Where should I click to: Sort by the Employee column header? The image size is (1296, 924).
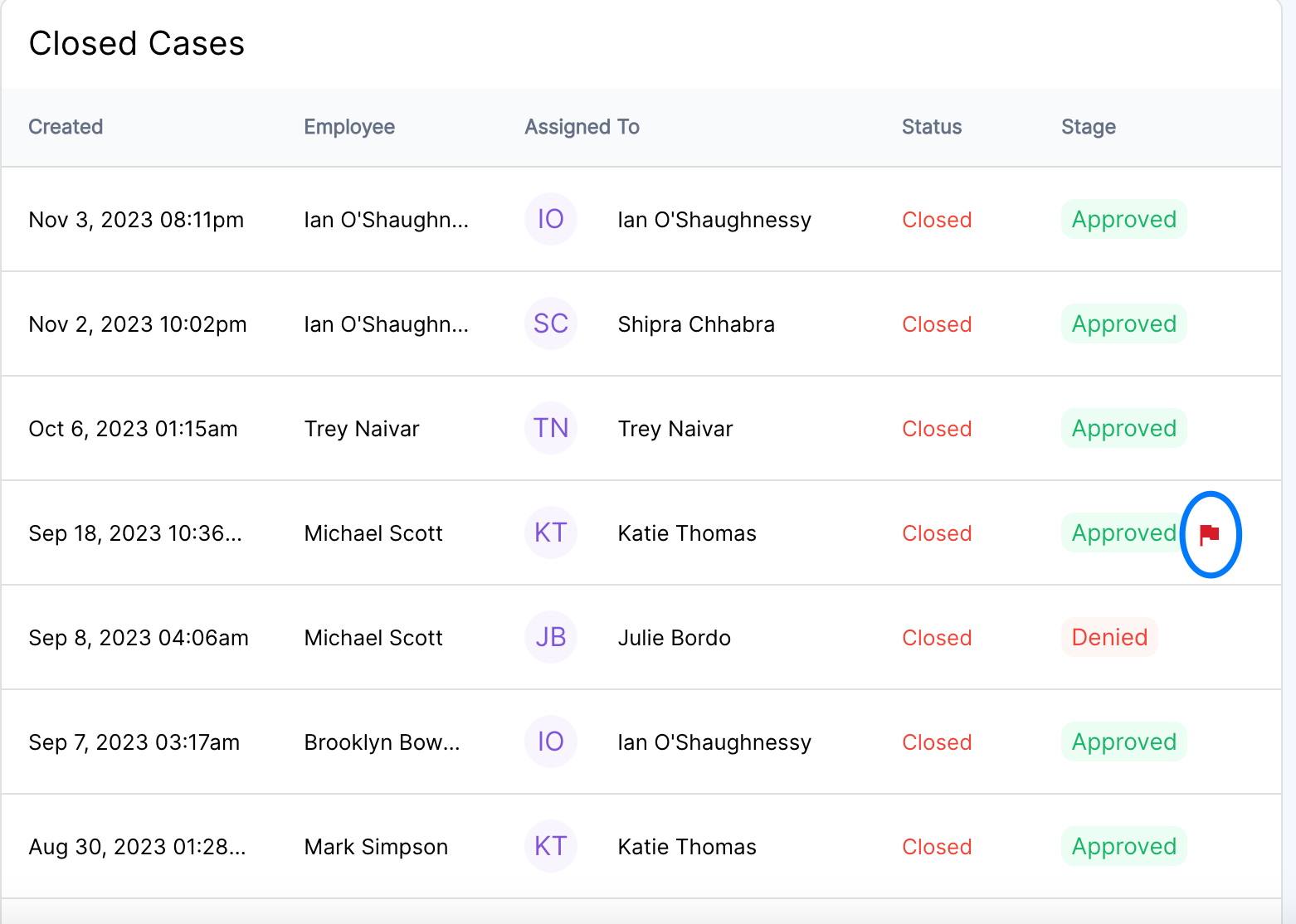coord(349,127)
